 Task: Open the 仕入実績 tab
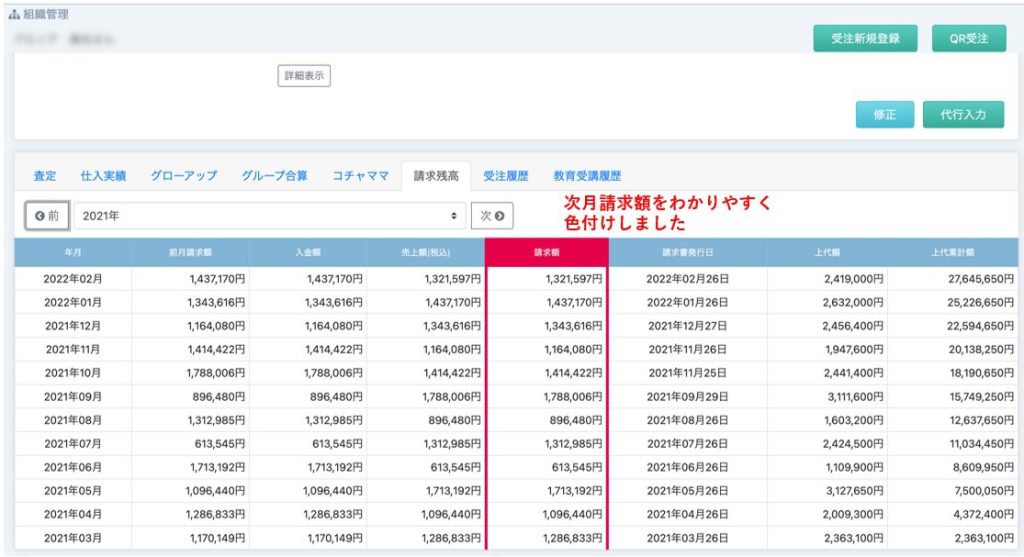(103, 176)
